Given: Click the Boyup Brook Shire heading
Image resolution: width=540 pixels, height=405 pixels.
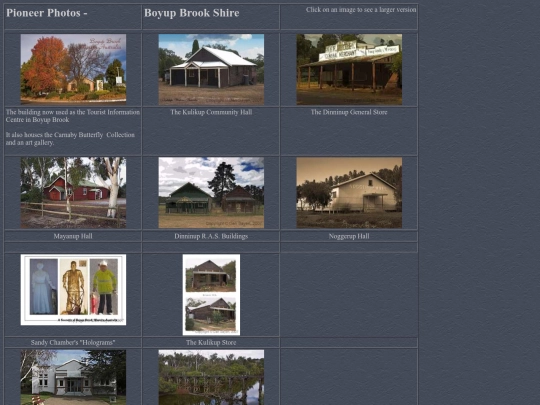Looking at the screenshot, I should click(x=191, y=13).
